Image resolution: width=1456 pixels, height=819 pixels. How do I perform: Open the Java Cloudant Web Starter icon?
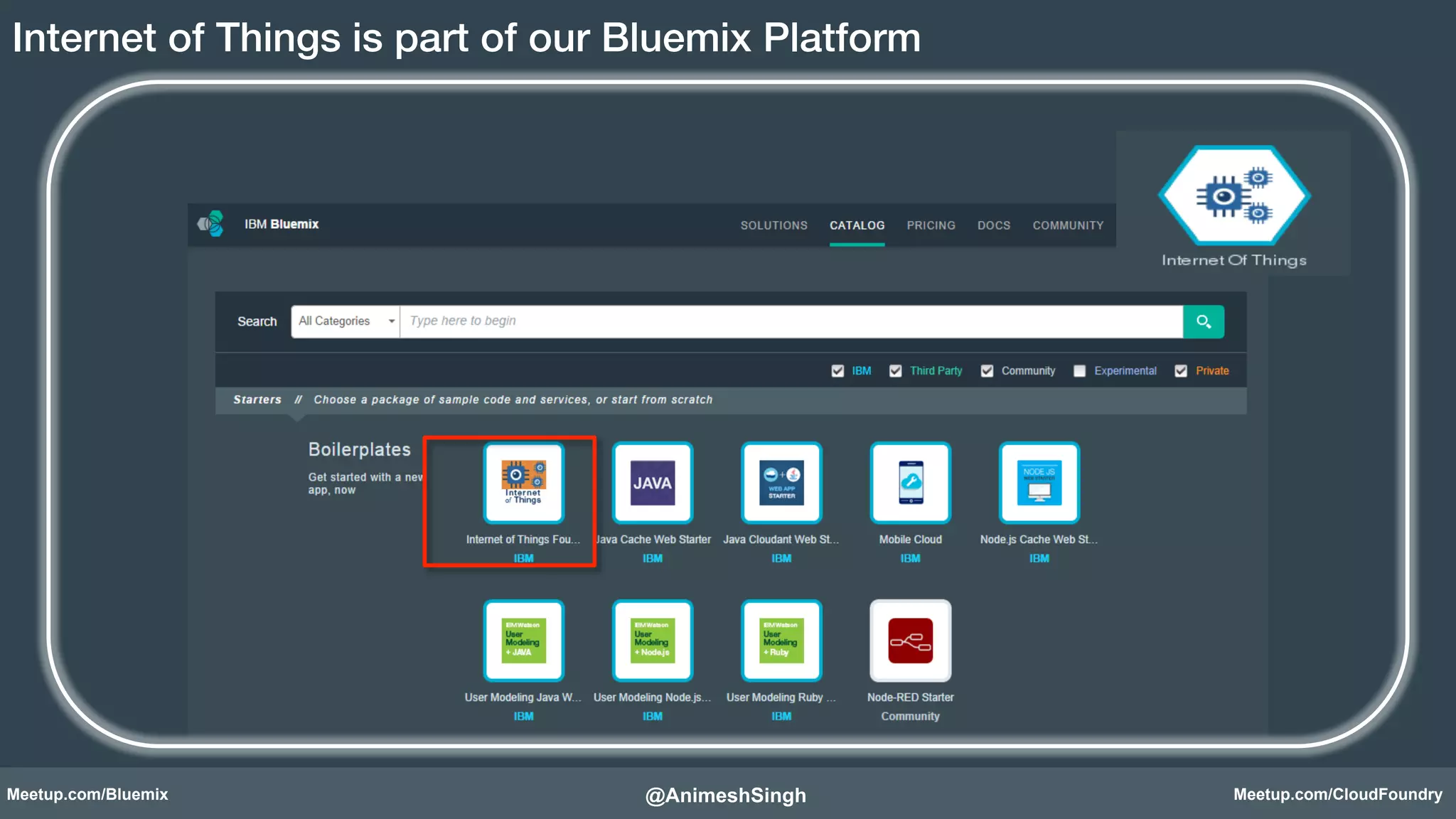tap(781, 483)
